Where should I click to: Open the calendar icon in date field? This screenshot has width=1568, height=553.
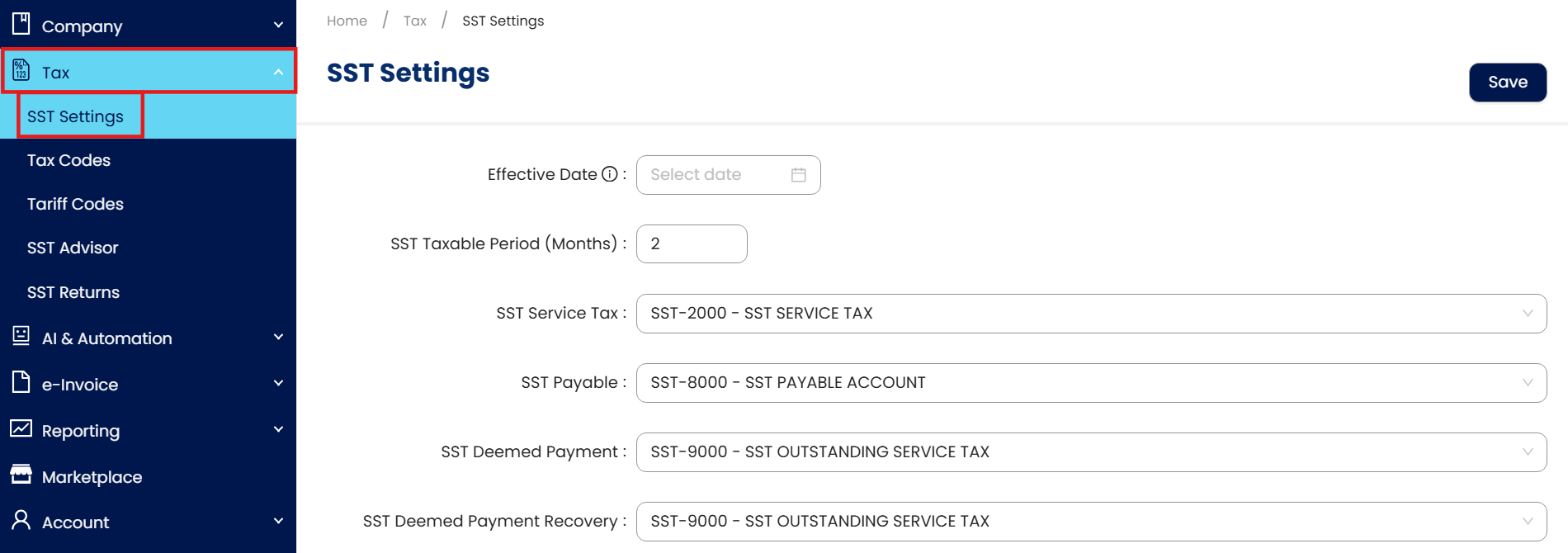click(x=798, y=175)
